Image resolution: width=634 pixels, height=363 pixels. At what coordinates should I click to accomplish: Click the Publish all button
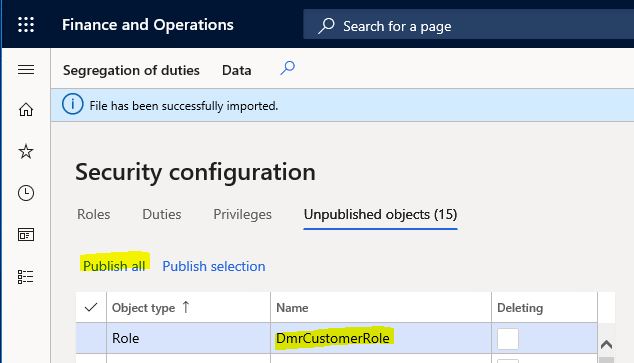click(114, 266)
